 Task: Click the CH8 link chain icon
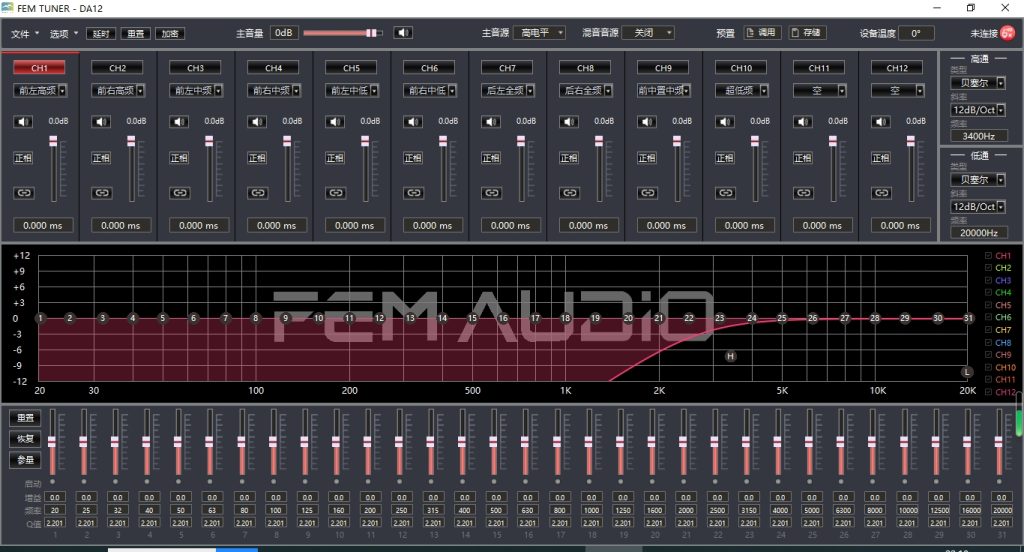tap(570, 193)
